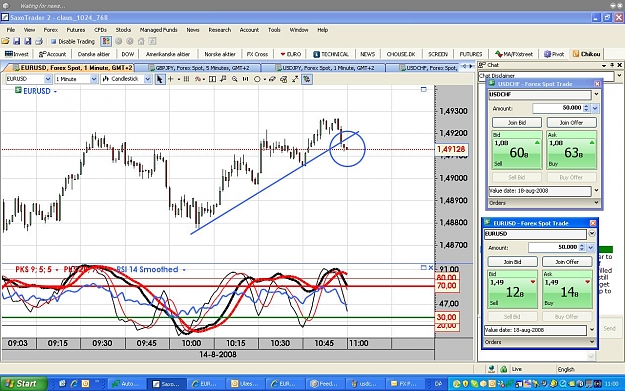Click the Print toolbar icon

click(x=39, y=41)
